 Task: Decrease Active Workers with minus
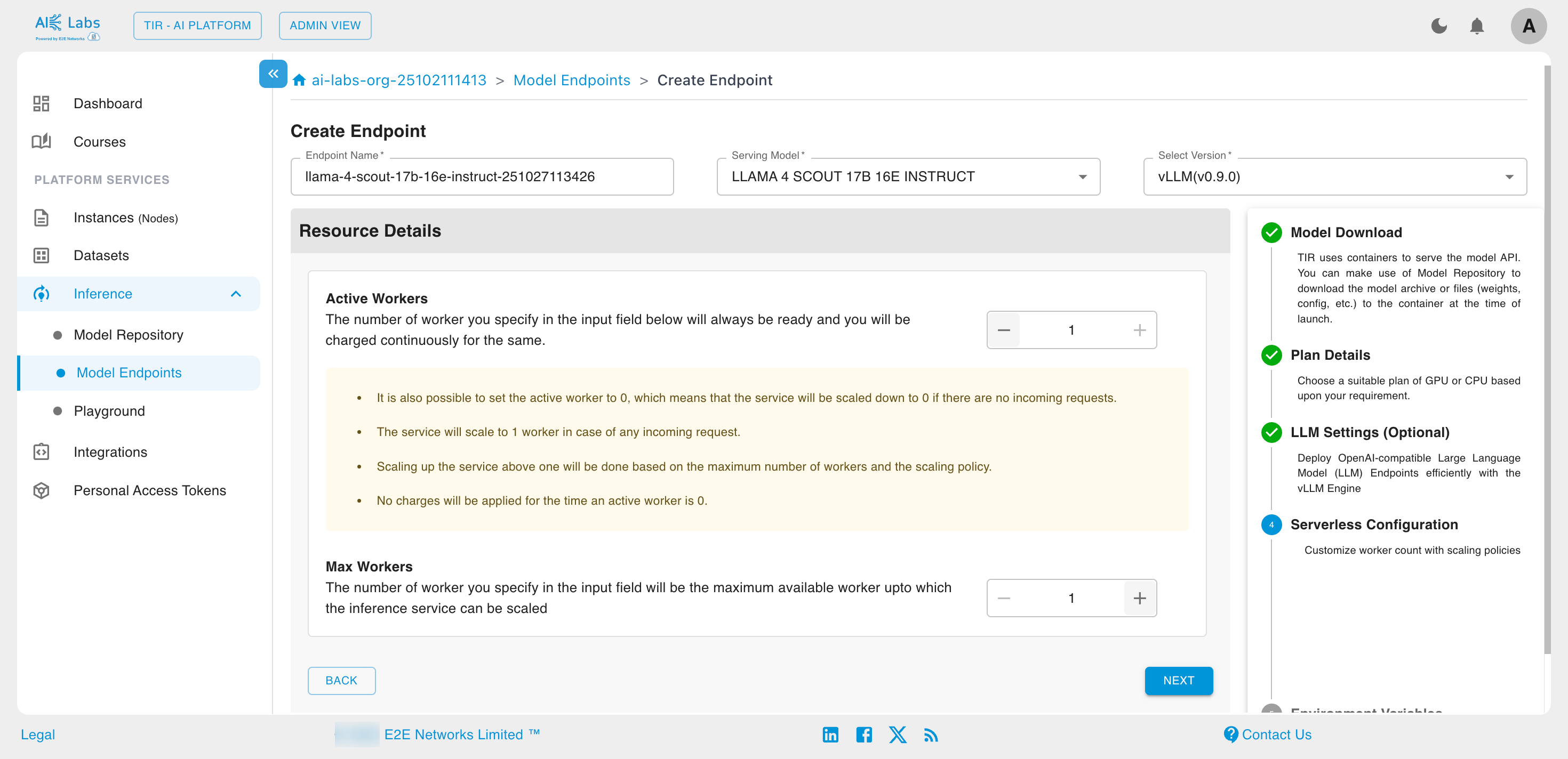click(x=1004, y=330)
